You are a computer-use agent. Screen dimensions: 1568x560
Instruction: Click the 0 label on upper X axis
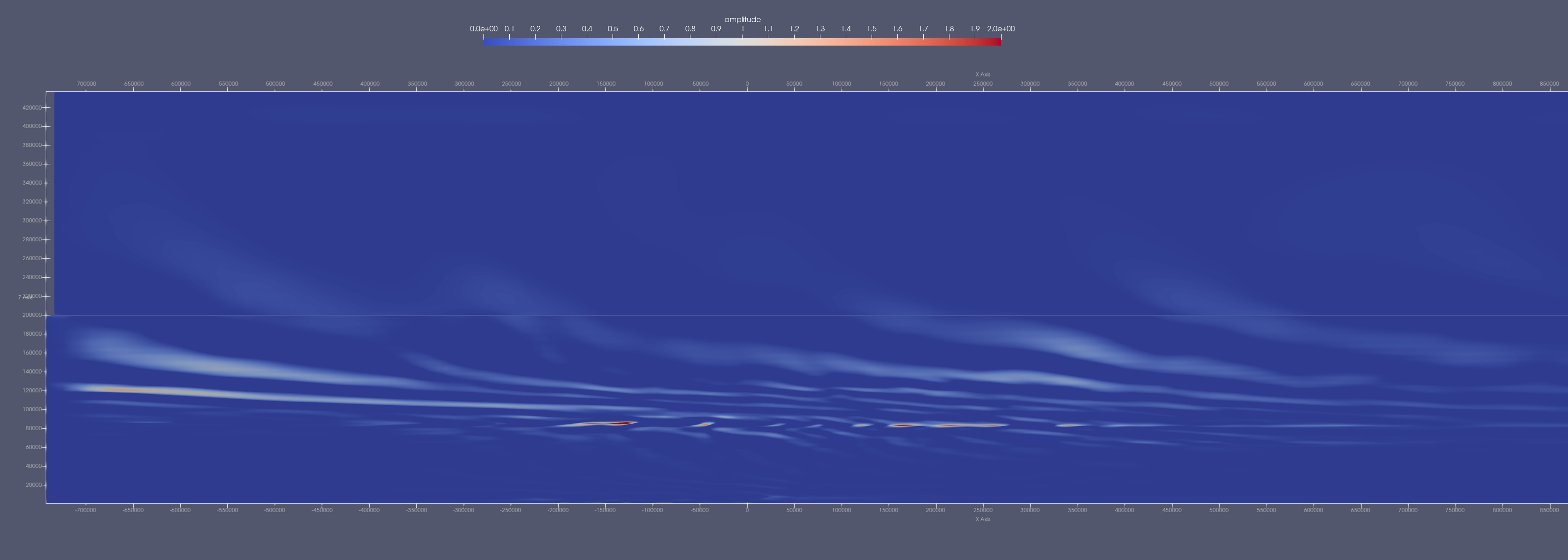coord(747,83)
